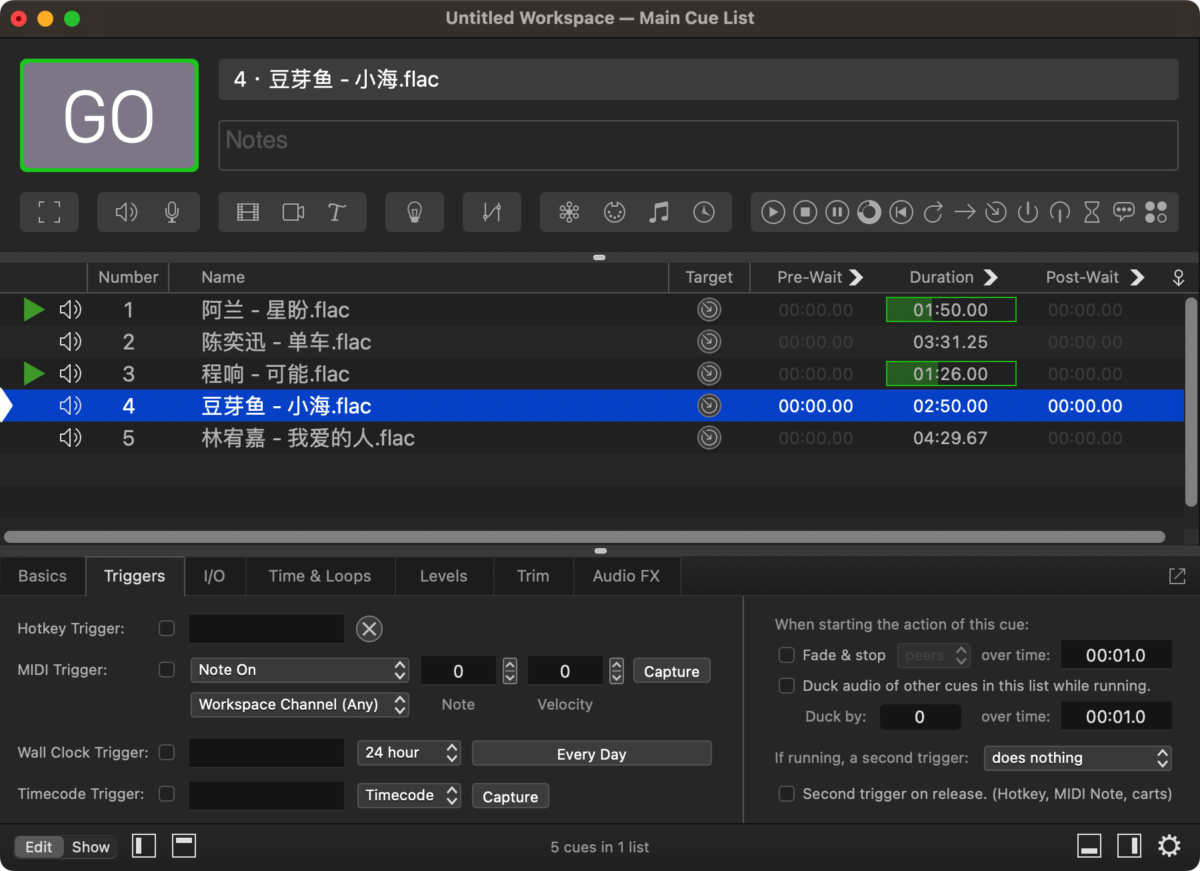Pop out the inspector into a separate window

coord(1177,576)
